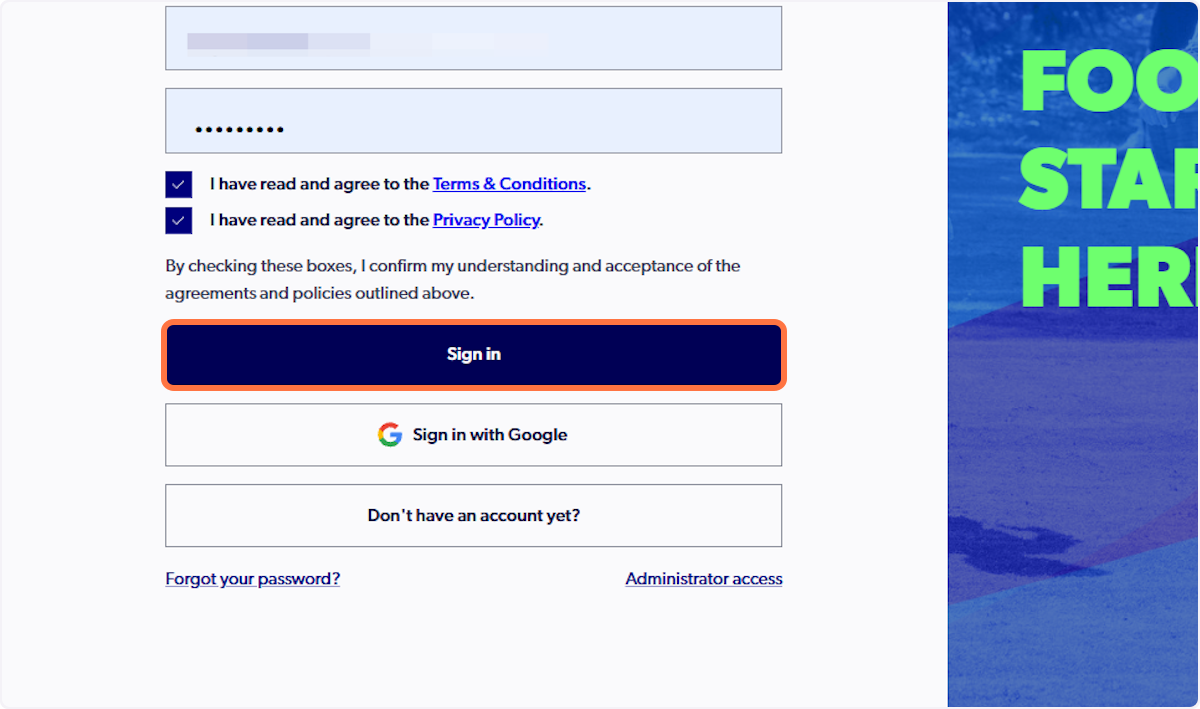Click the agreement confirmation paragraph

(452, 279)
